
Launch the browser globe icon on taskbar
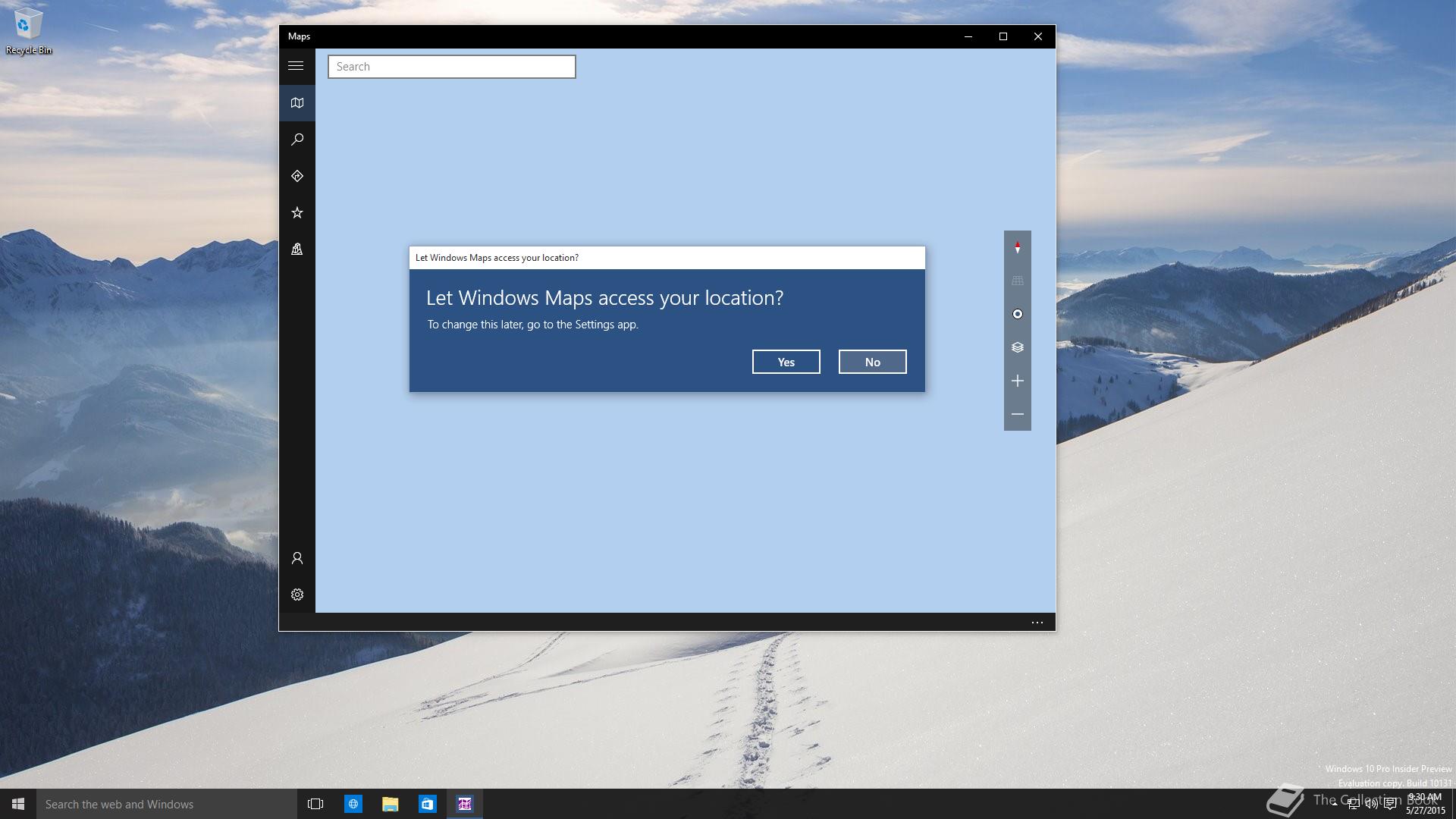point(353,804)
